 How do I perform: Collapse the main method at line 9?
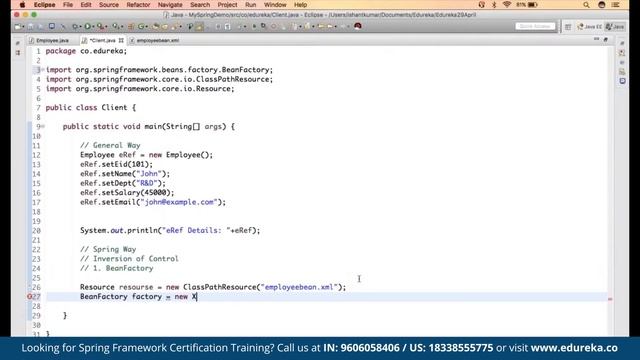(x=43, y=127)
